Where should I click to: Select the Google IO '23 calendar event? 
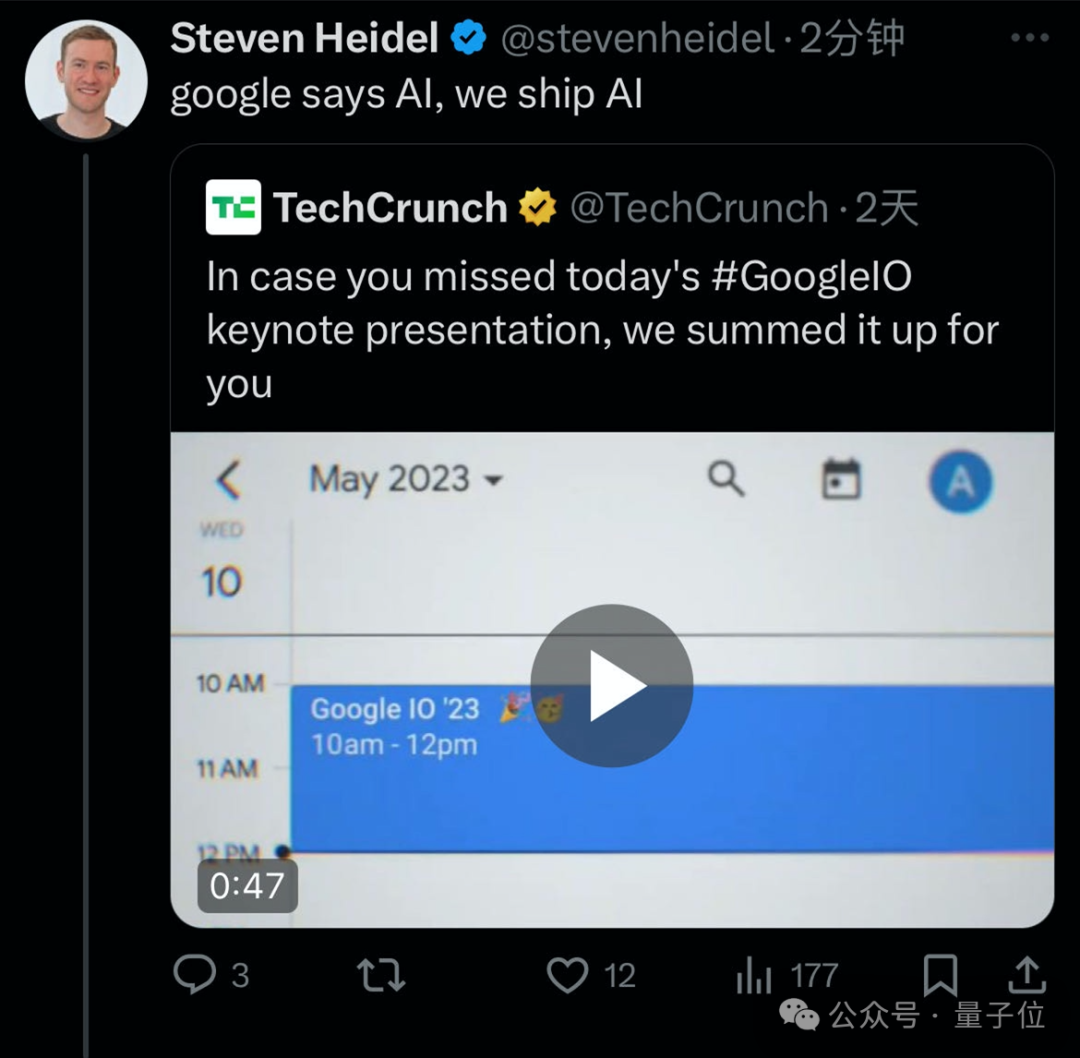point(670,768)
